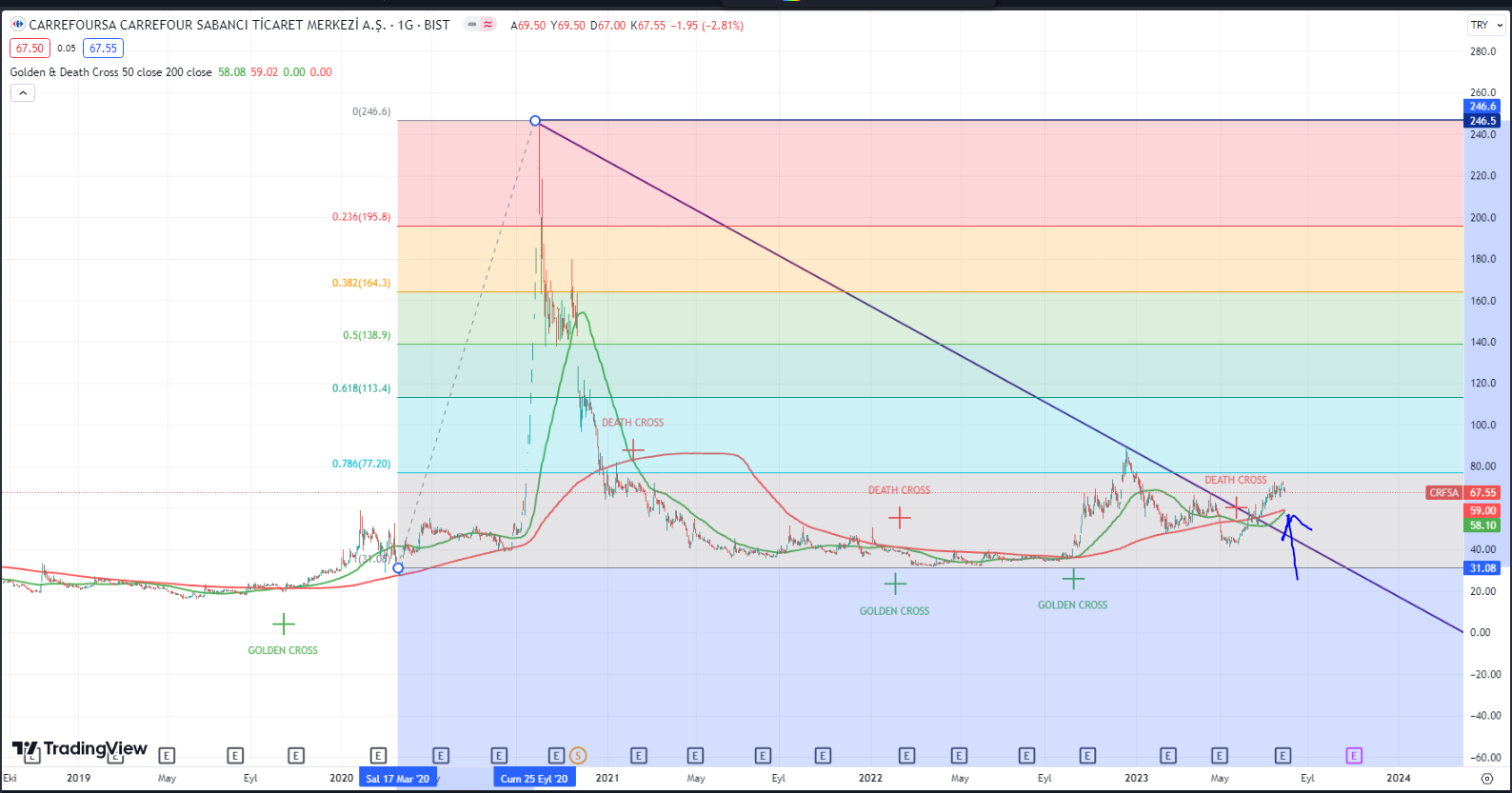This screenshot has width=1512, height=793.
Task: Click the 2024 label on the time axis
Action: [1398, 779]
